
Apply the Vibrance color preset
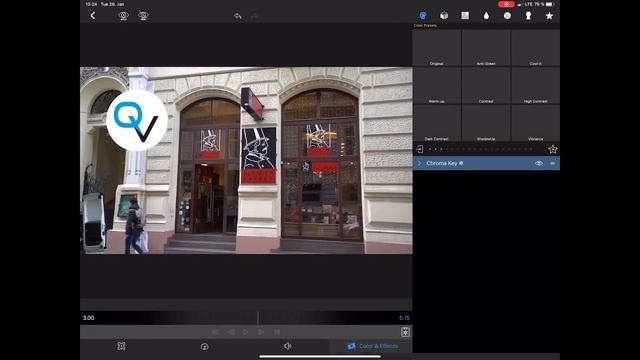tap(536, 123)
